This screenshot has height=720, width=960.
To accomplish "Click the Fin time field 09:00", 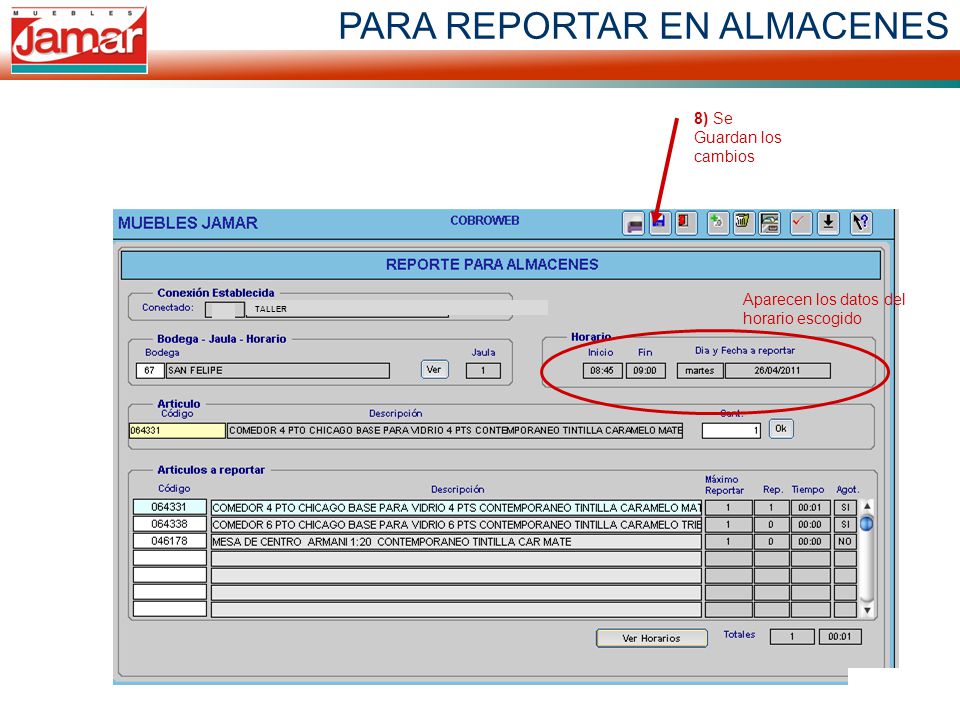I will point(645,370).
